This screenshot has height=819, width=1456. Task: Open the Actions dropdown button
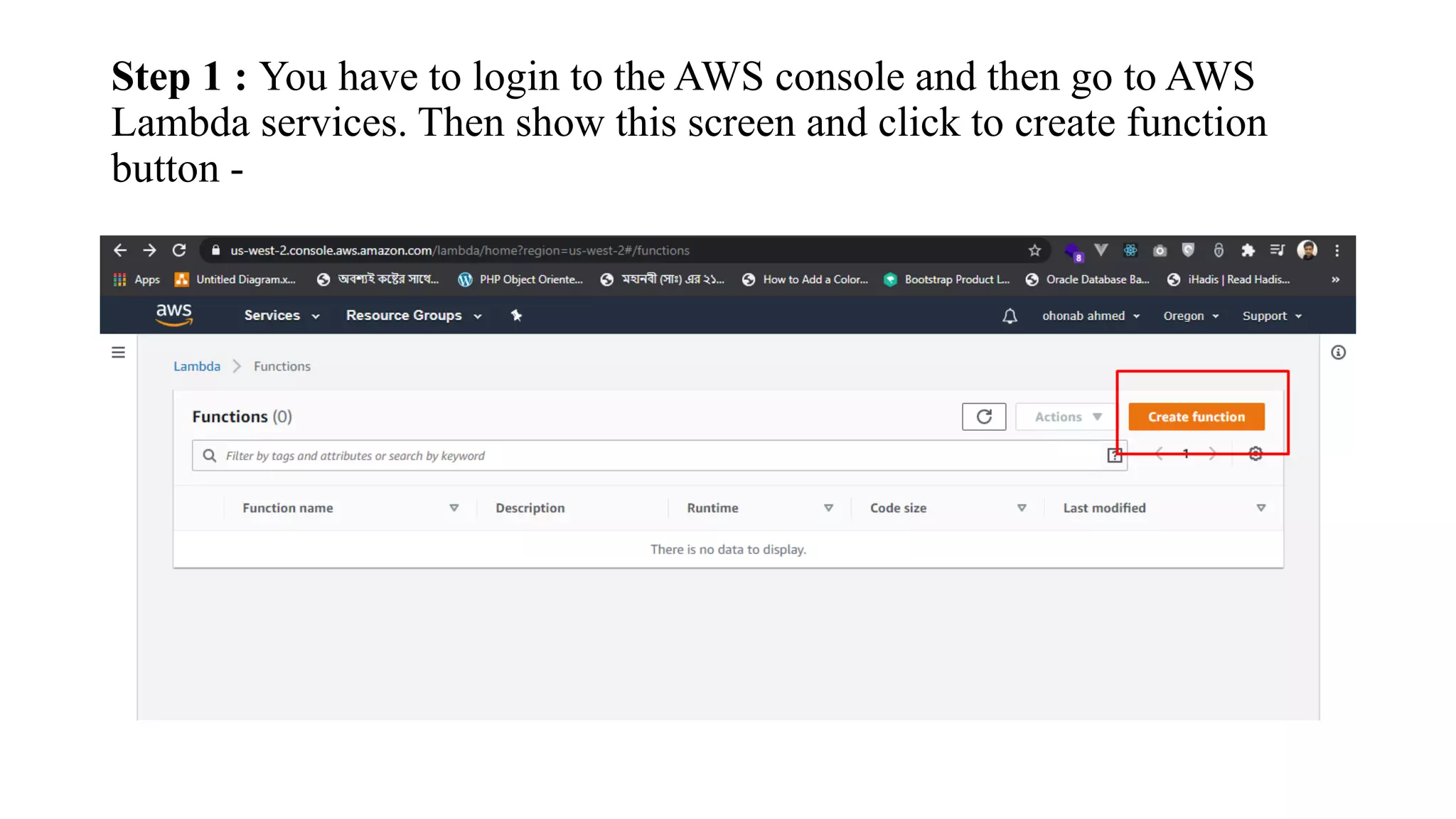pos(1067,417)
